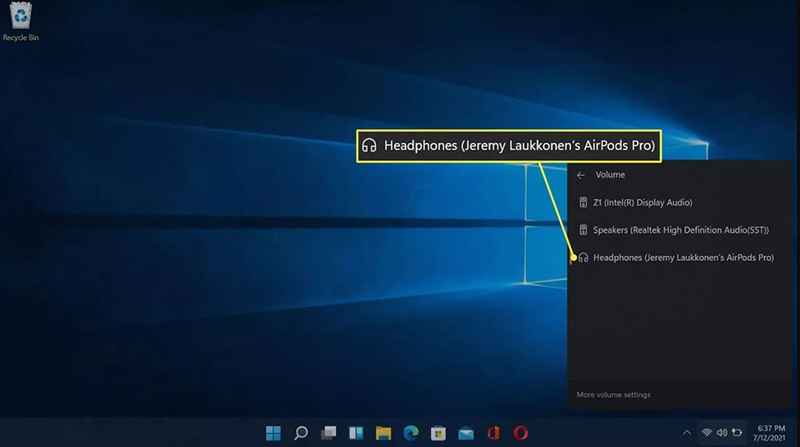This screenshot has width=800, height=447.
Task: Open Microsoft Store from the taskbar
Action: (438, 433)
